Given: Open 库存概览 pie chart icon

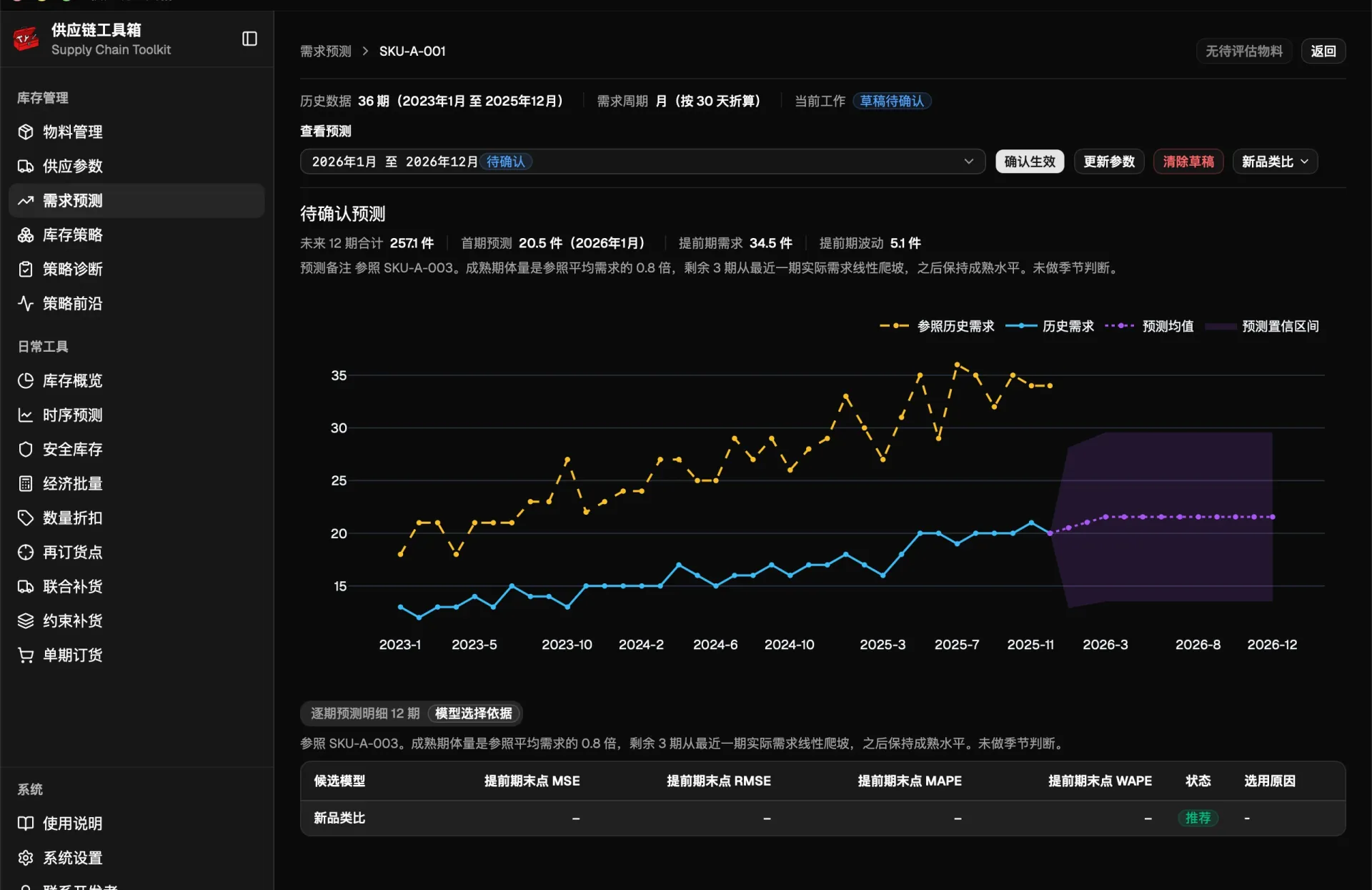Looking at the screenshot, I should point(26,380).
